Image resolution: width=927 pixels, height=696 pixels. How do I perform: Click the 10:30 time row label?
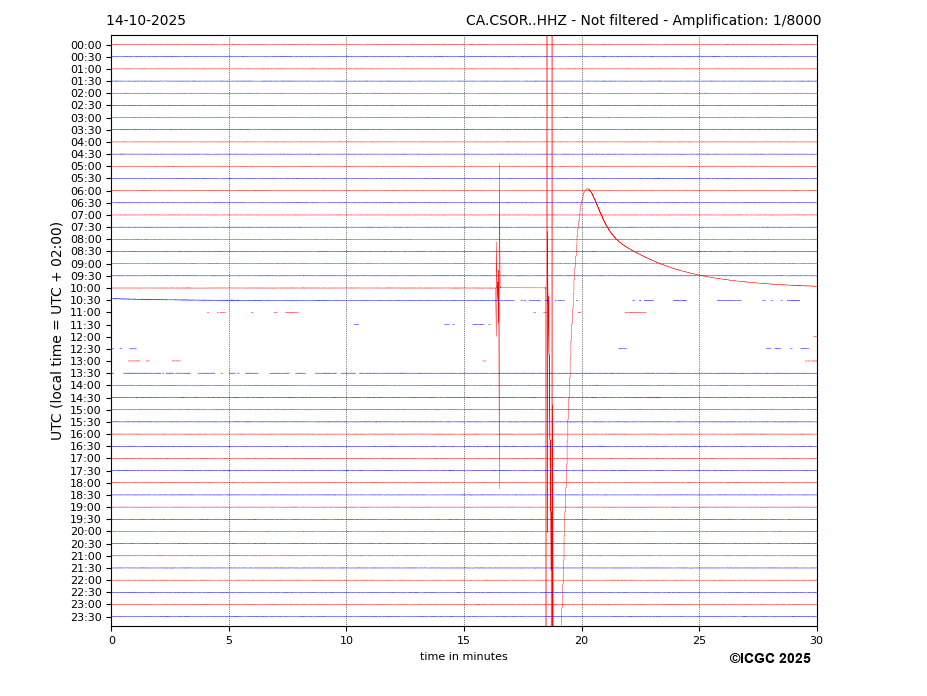86,301
